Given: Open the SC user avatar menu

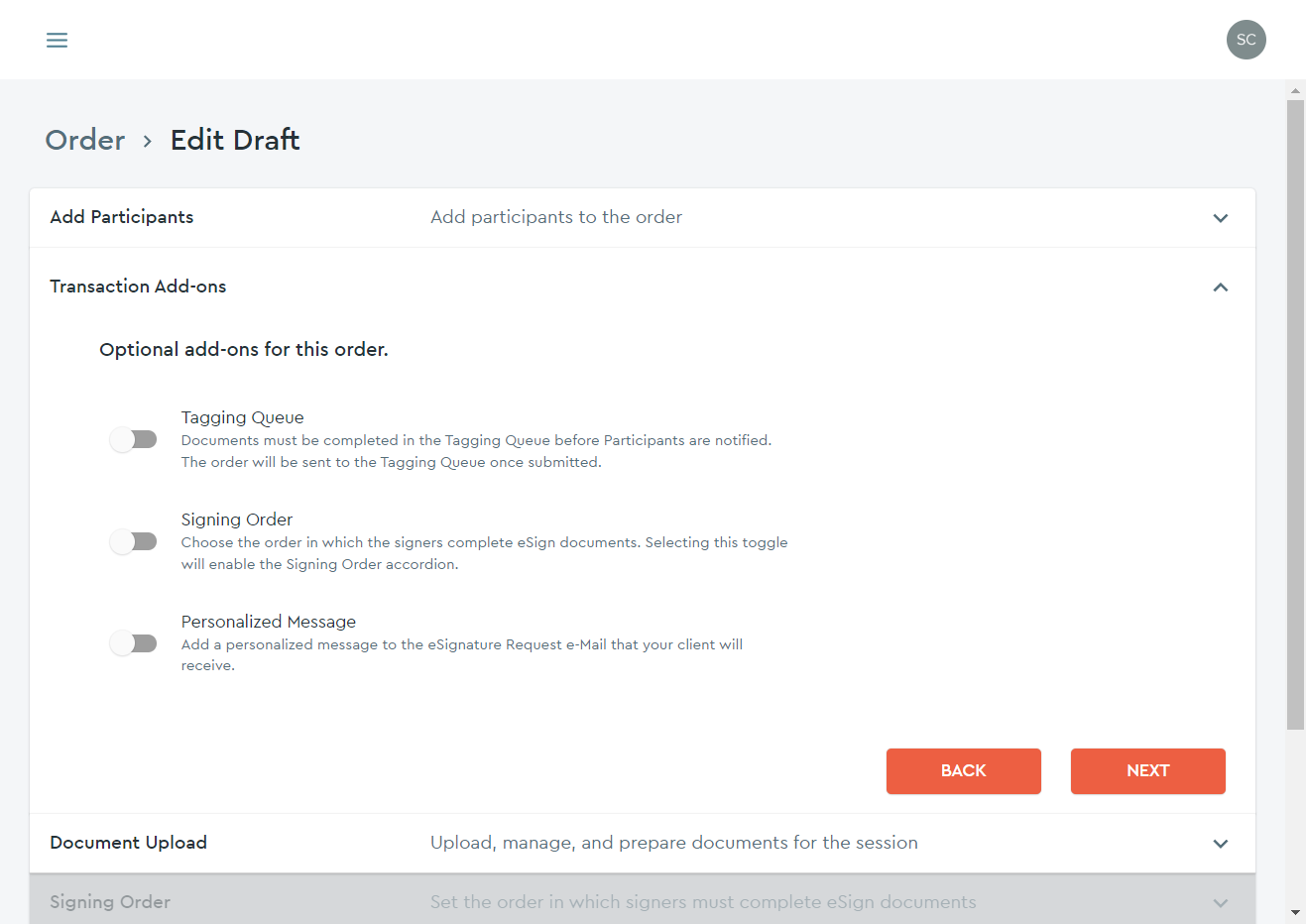Looking at the screenshot, I should tap(1246, 40).
